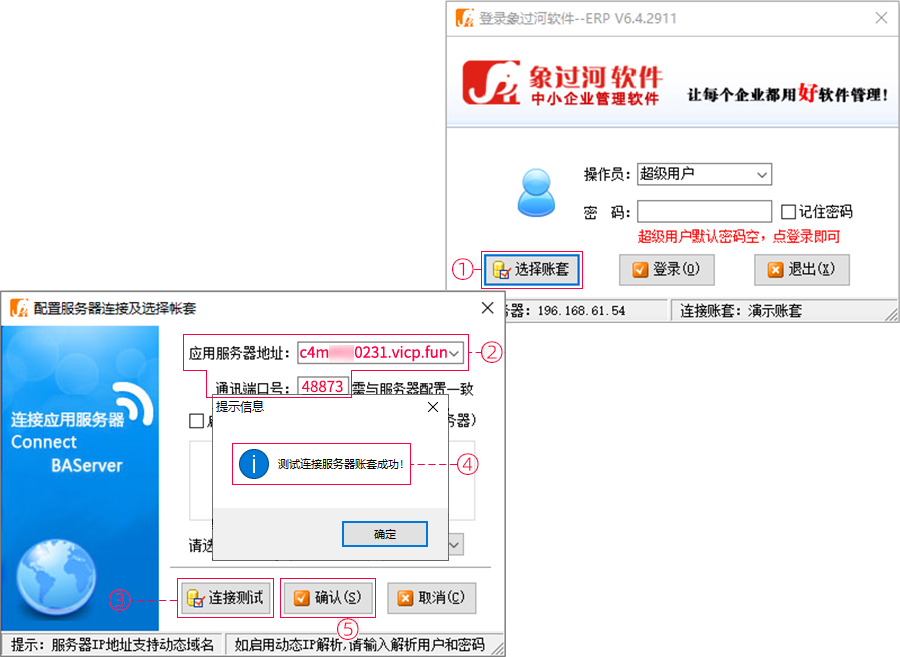This screenshot has height=657, width=900.
Task: Click the globe icon in the blue panel
Action: pos(56,577)
